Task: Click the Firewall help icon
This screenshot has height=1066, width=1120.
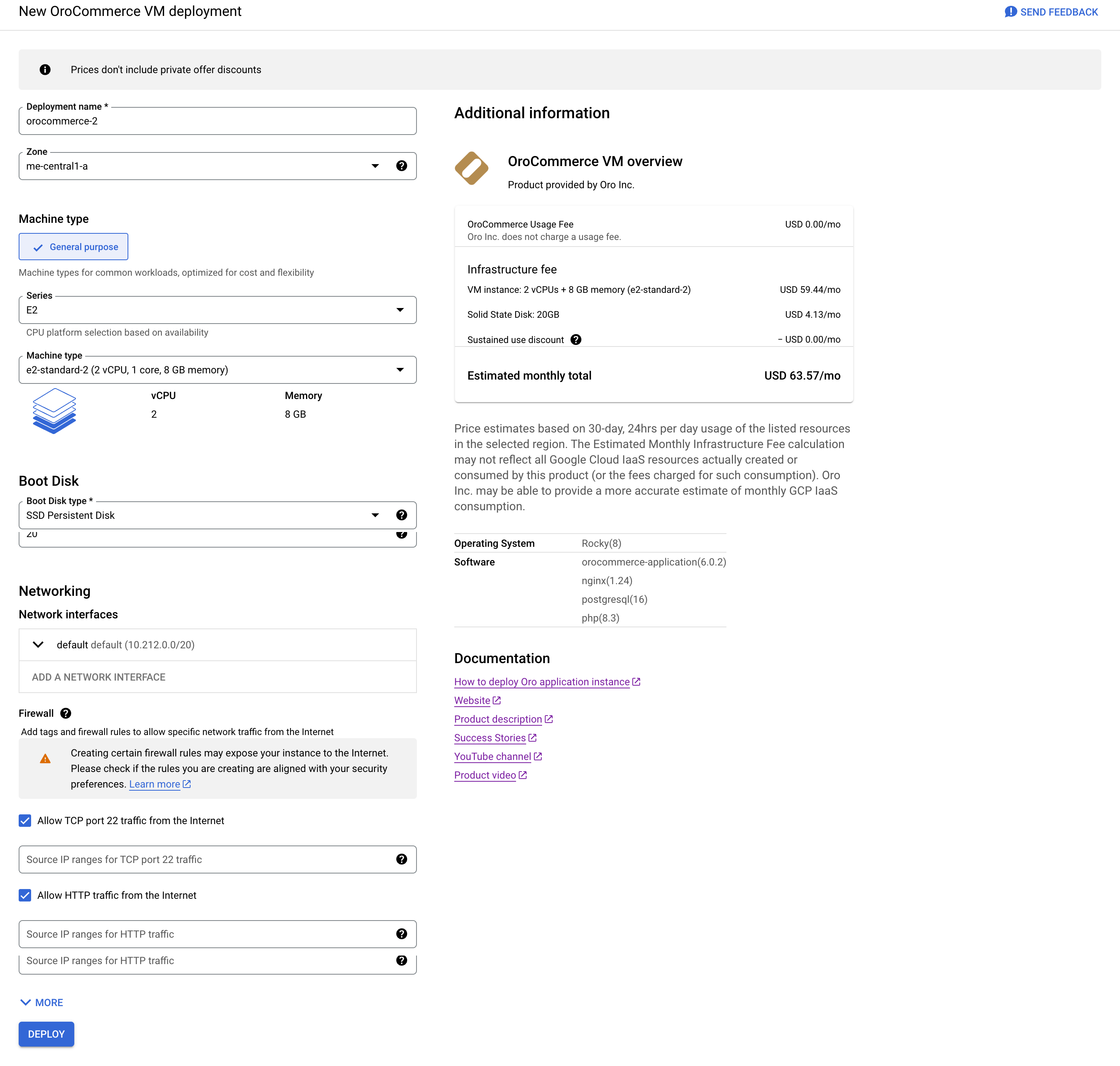Action: (x=66, y=713)
